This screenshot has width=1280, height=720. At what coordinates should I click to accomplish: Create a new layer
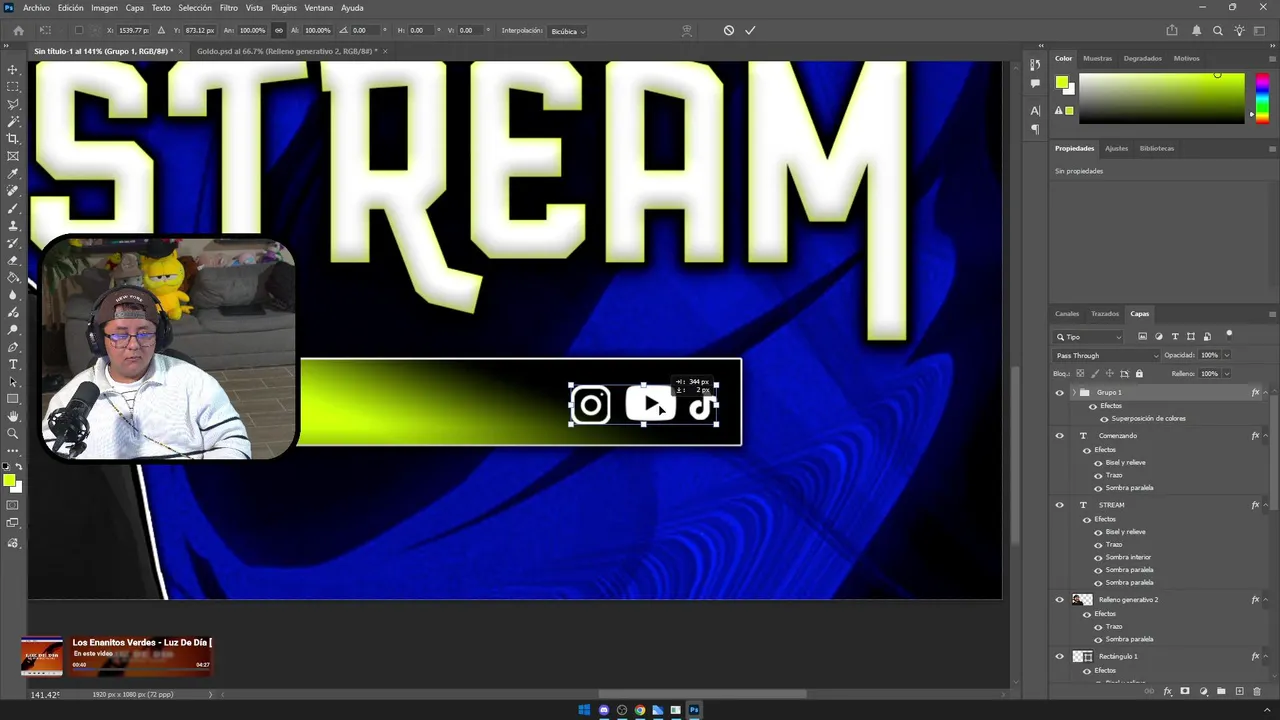click(x=1239, y=691)
